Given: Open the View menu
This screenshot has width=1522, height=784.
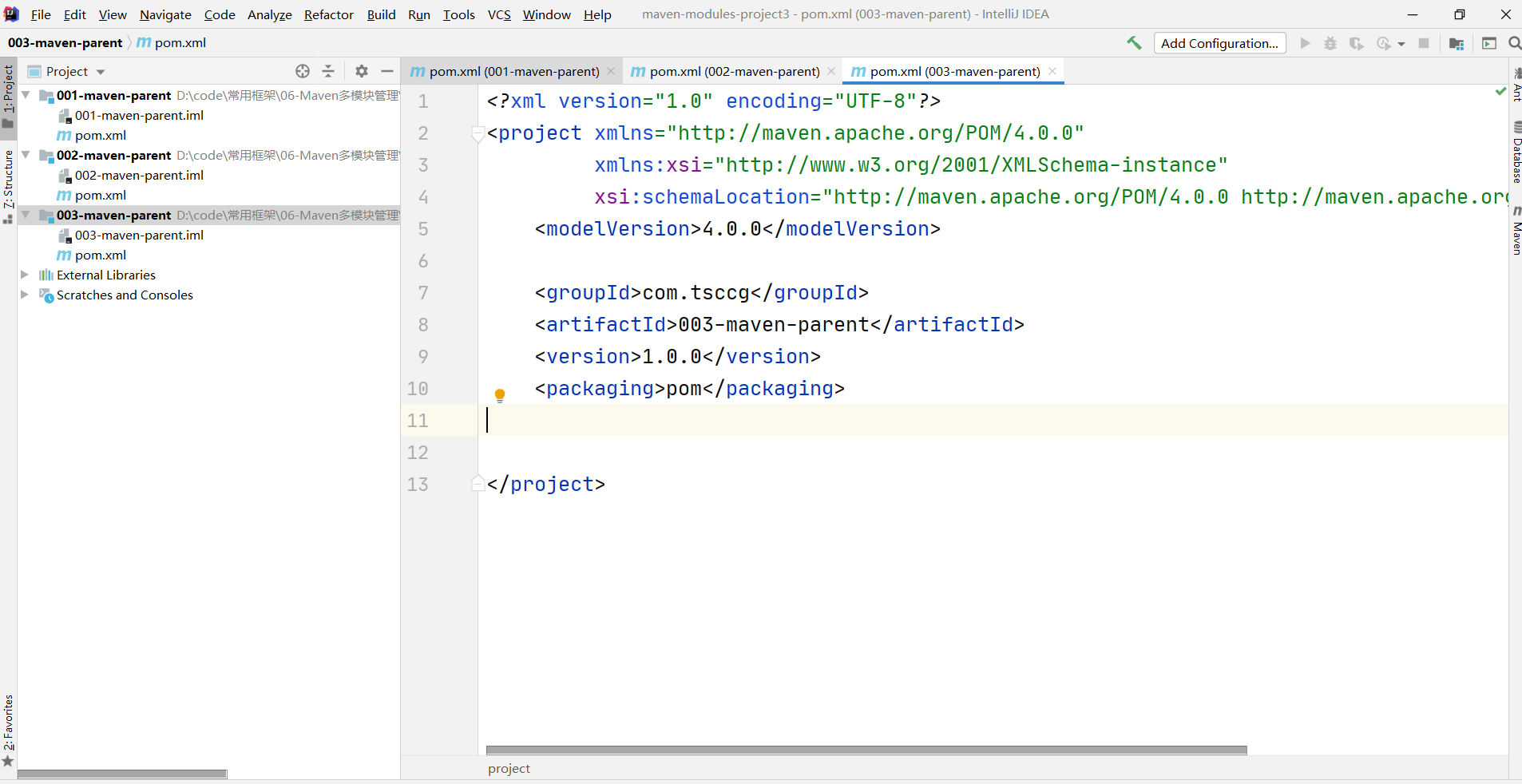Looking at the screenshot, I should pyautogui.click(x=113, y=14).
